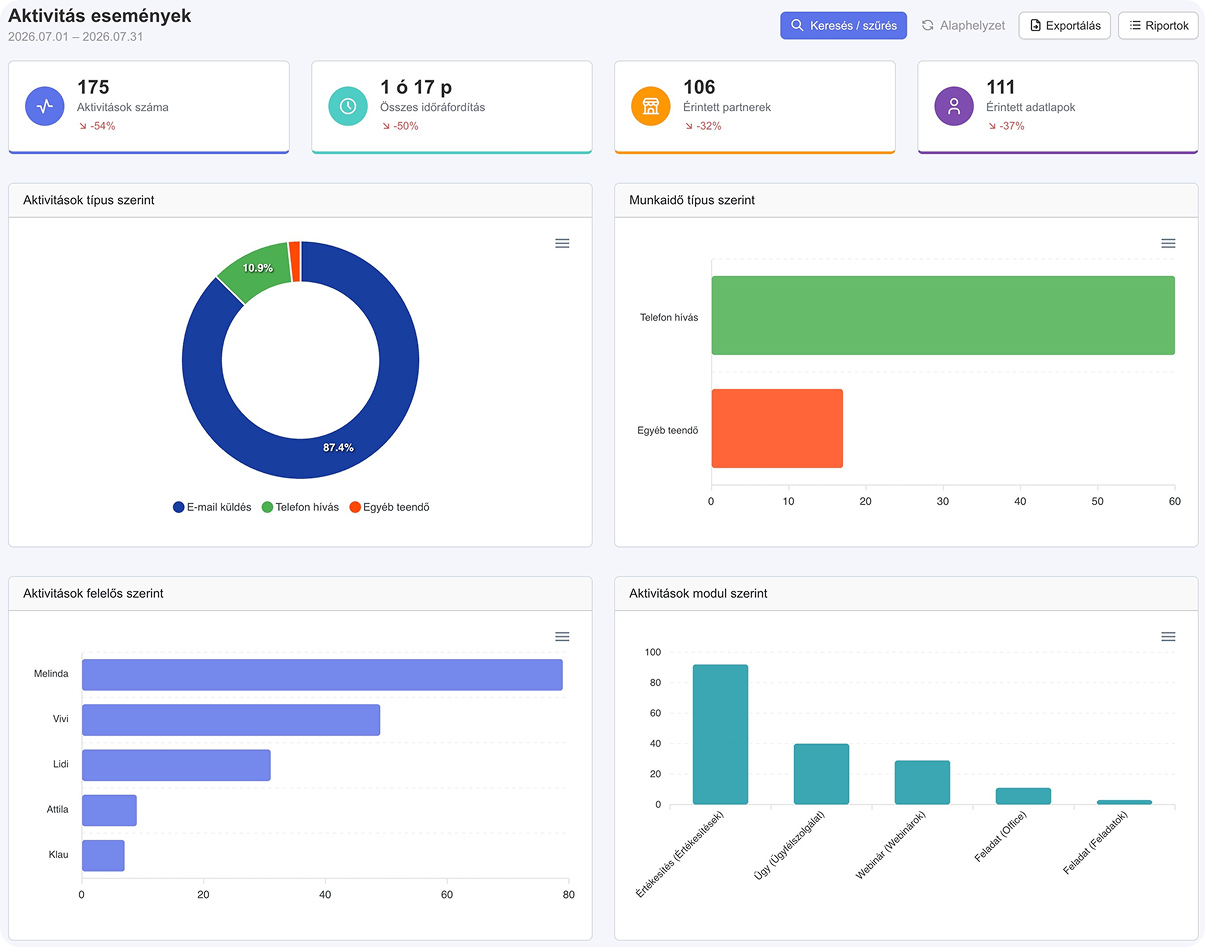Select Melinda's bar in the felelős chart
1205x947 pixels.
(322, 675)
